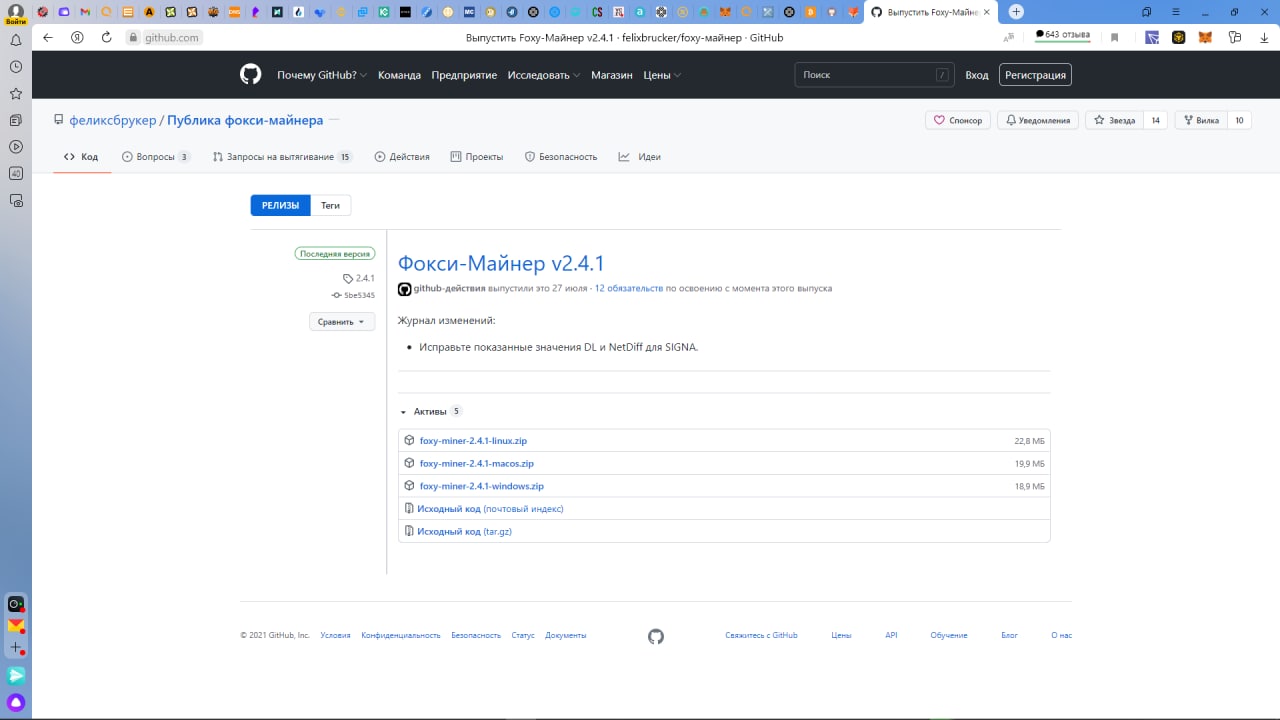Image resolution: width=1280 pixels, height=720 pixels.
Task: Reload the page with refresh icon
Action: click(x=106, y=37)
